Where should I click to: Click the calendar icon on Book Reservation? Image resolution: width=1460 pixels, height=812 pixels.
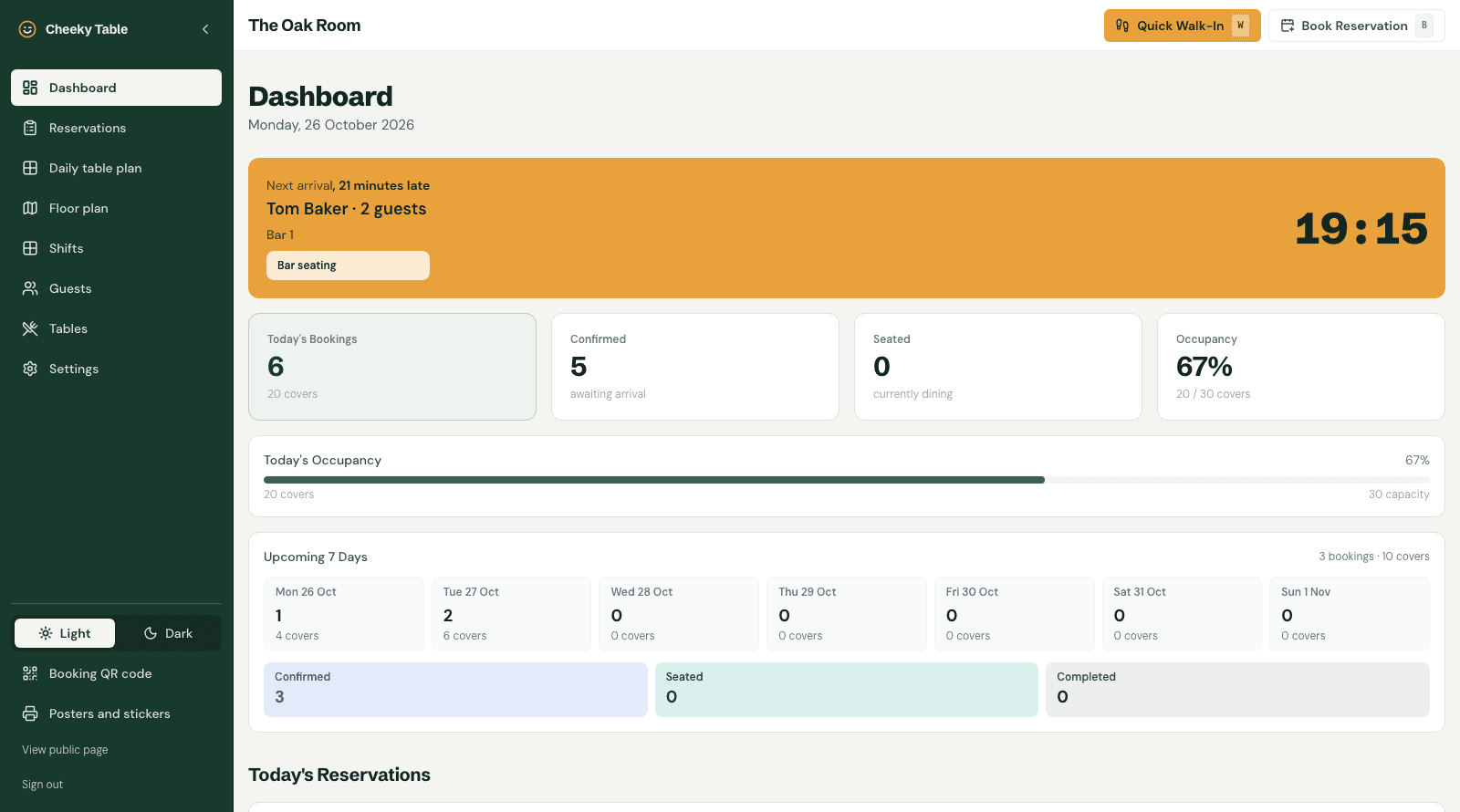(x=1288, y=26)
